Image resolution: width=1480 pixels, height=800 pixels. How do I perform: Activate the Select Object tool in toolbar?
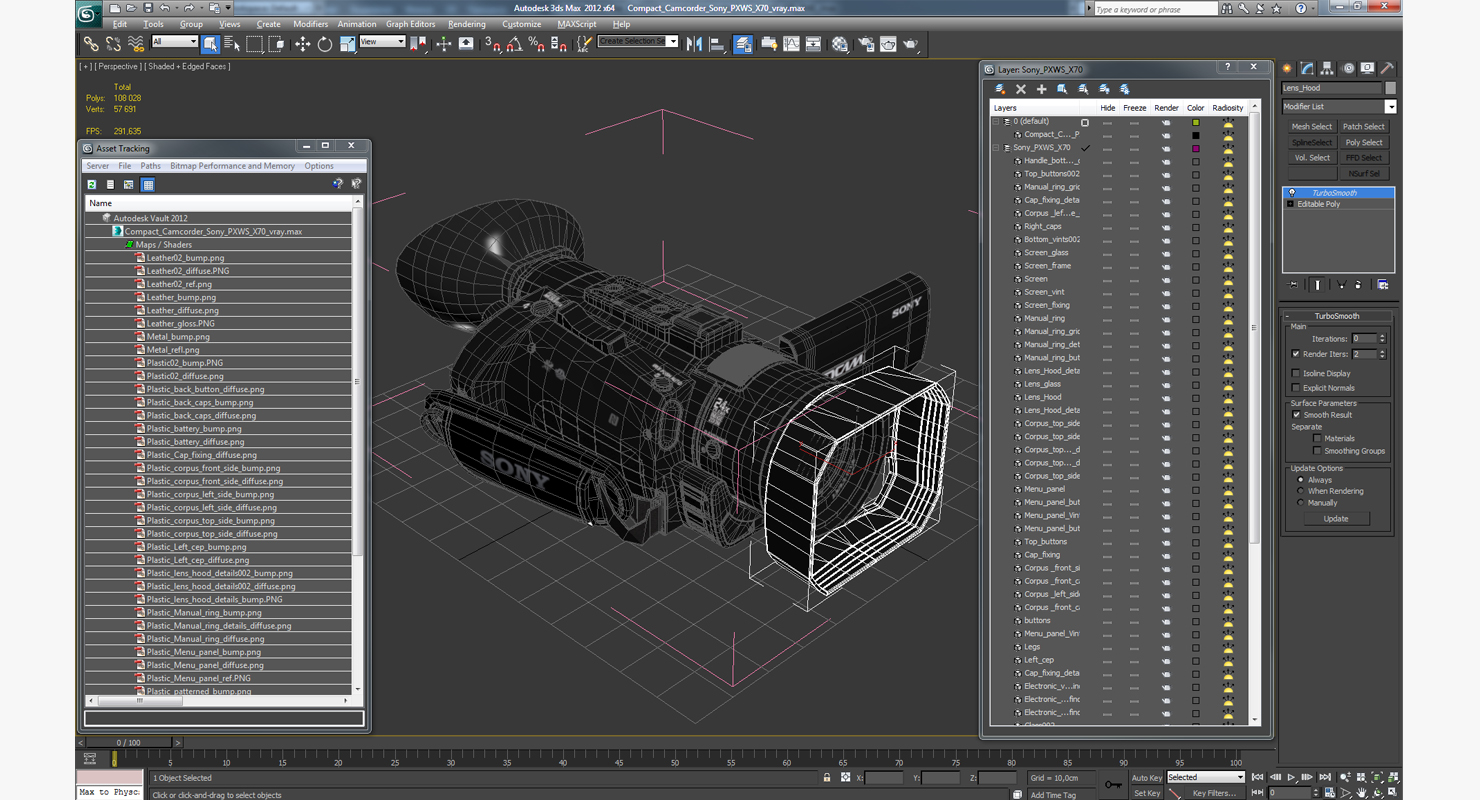(x=210, y=44)
